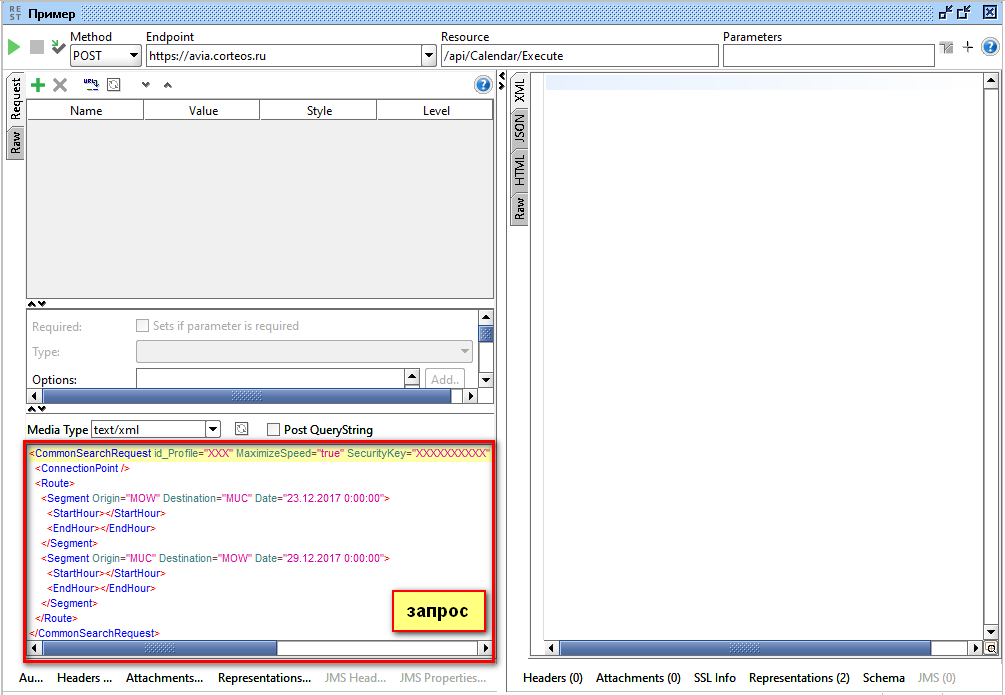Click the help icon in parameters toolbar

pyautogui.click(x=482, y=85)
